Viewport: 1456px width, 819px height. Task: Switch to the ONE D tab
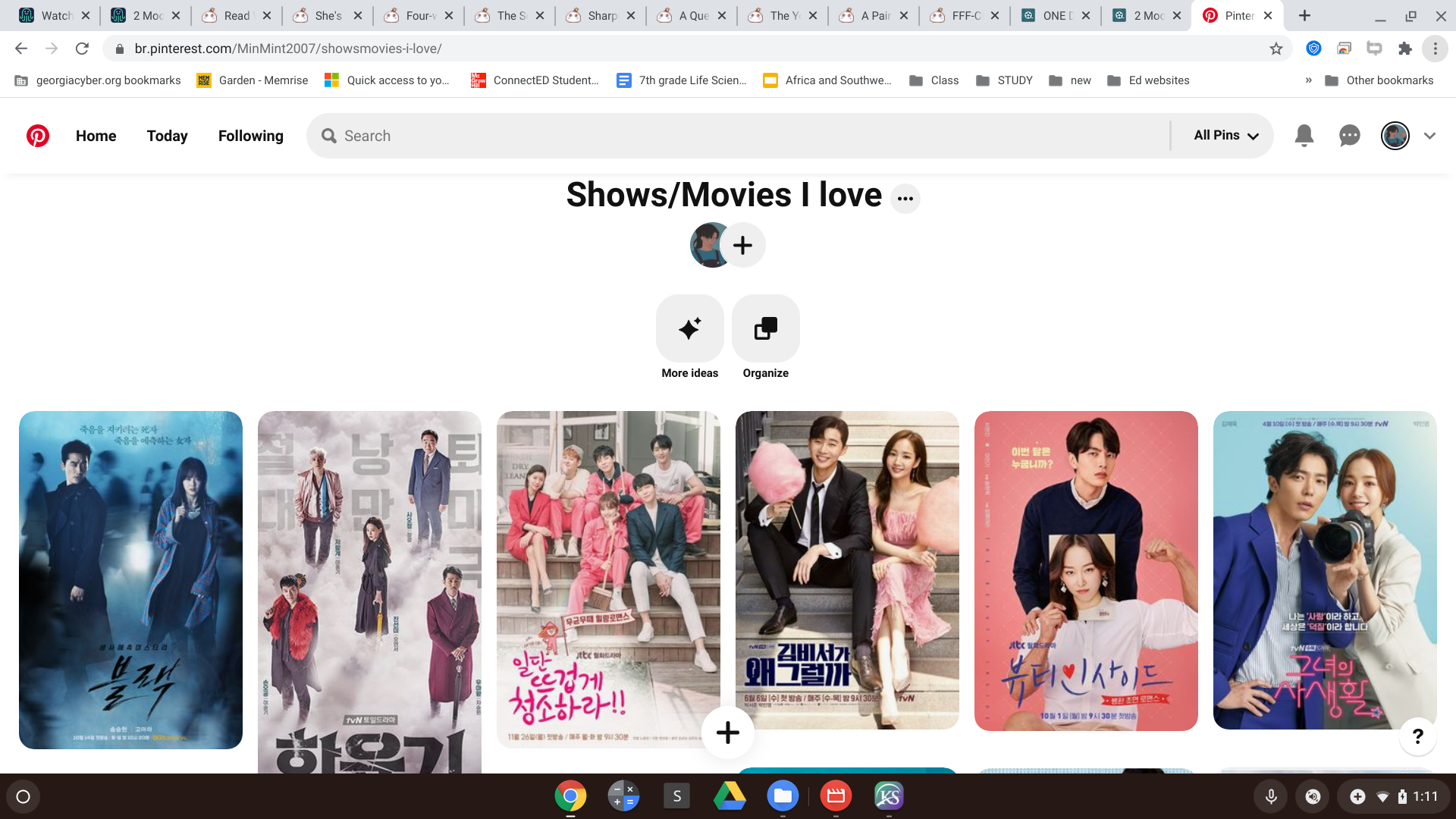coord(1056,15)
